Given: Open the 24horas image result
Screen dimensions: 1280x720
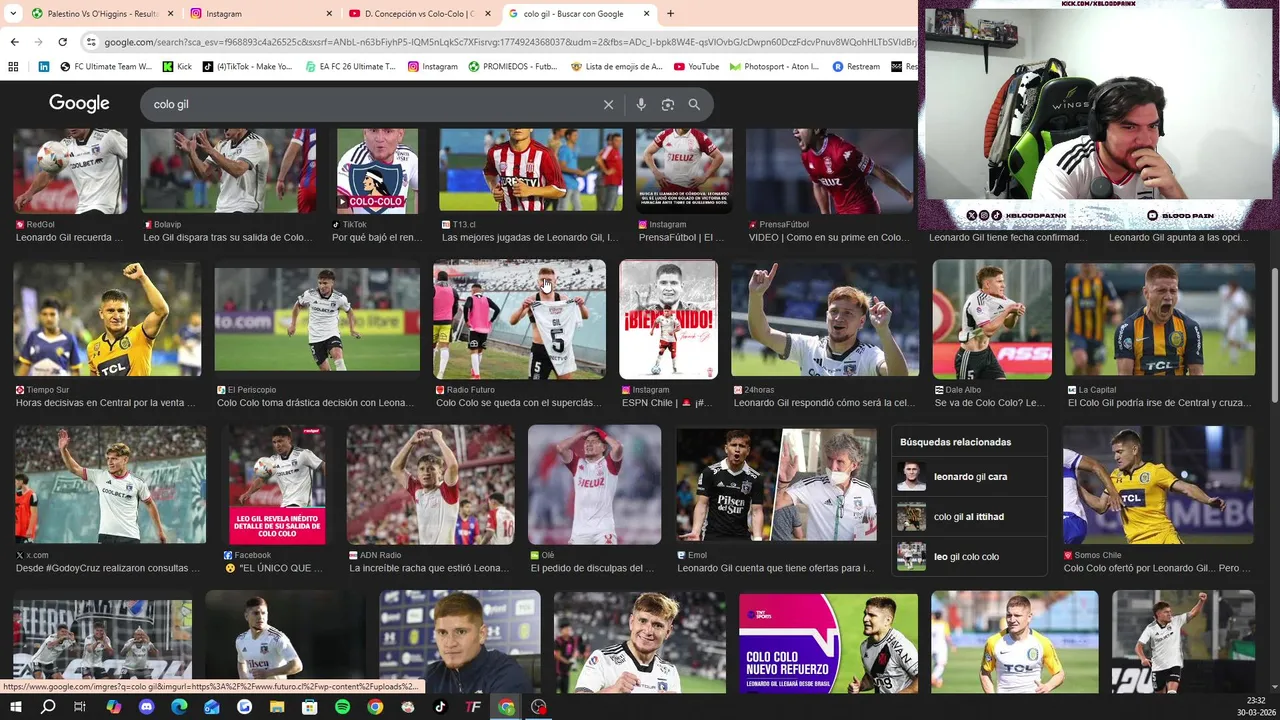Looking at the screenshot, I should (825, 319).
